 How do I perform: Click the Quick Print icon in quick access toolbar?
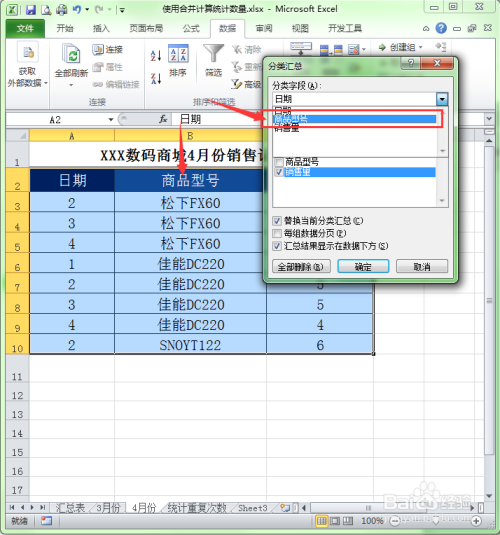62,10
